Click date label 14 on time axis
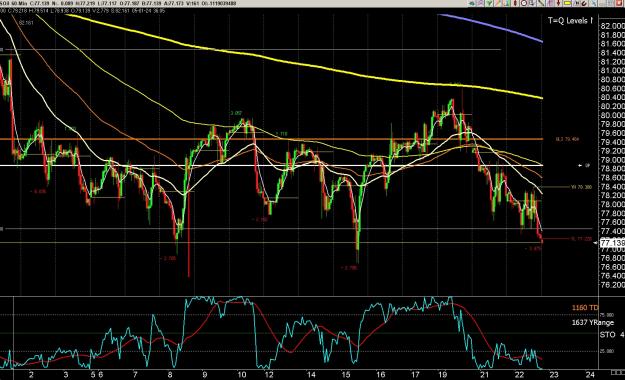625x380 pixels. (x=311, y=374)
